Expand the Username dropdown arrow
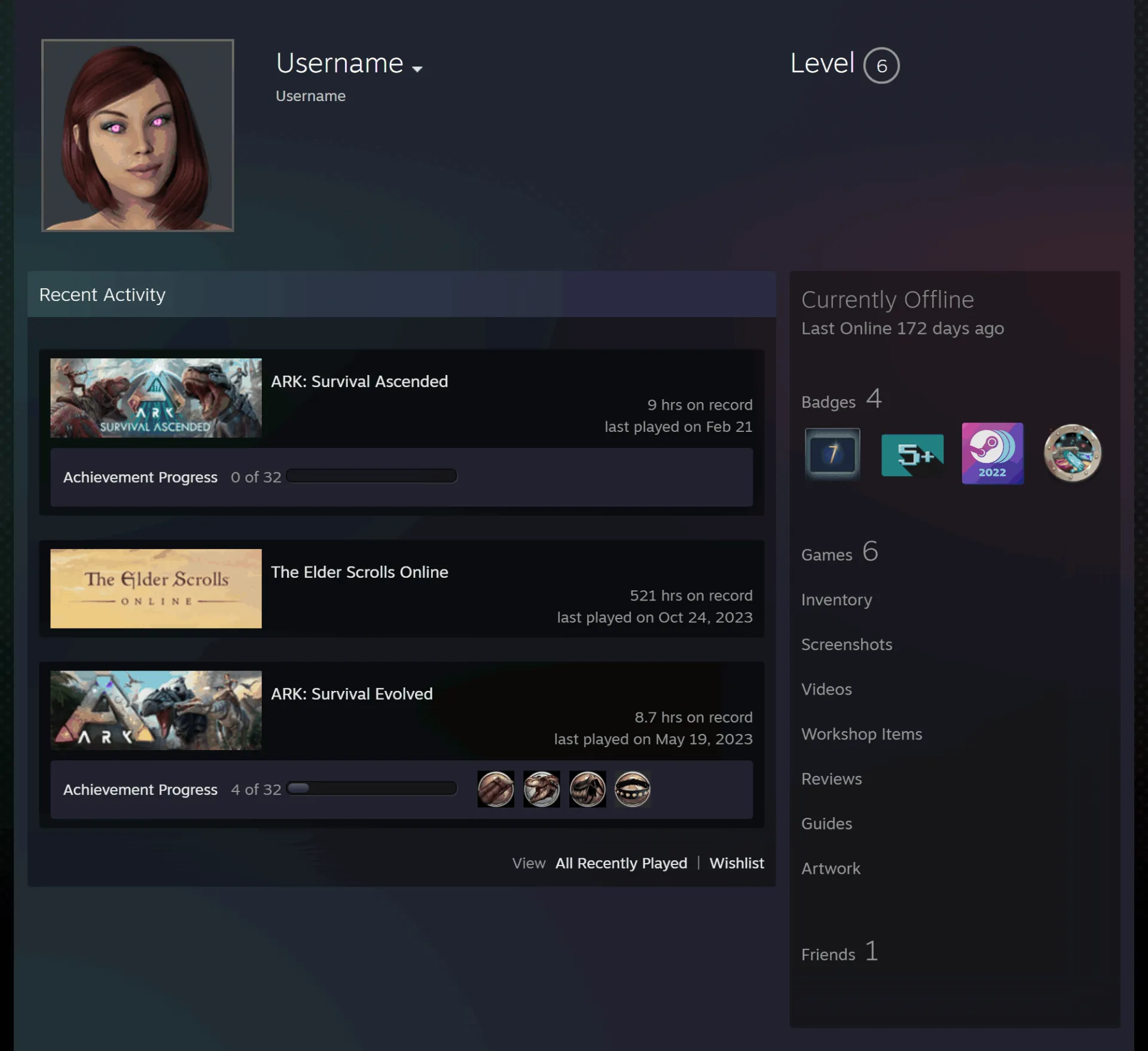 [x=417, y=69]
